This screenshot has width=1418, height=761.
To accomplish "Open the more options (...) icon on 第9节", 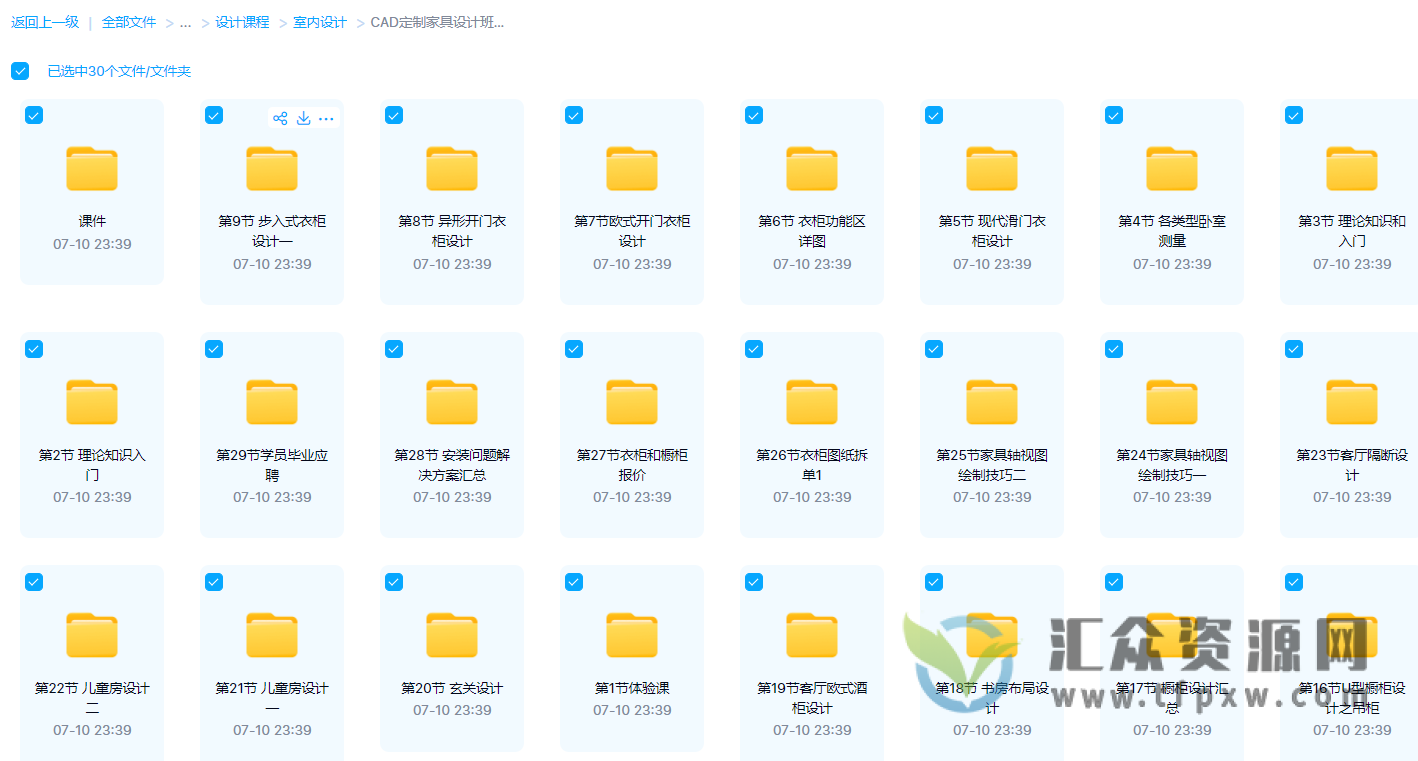I will click(x=327, y=117).
